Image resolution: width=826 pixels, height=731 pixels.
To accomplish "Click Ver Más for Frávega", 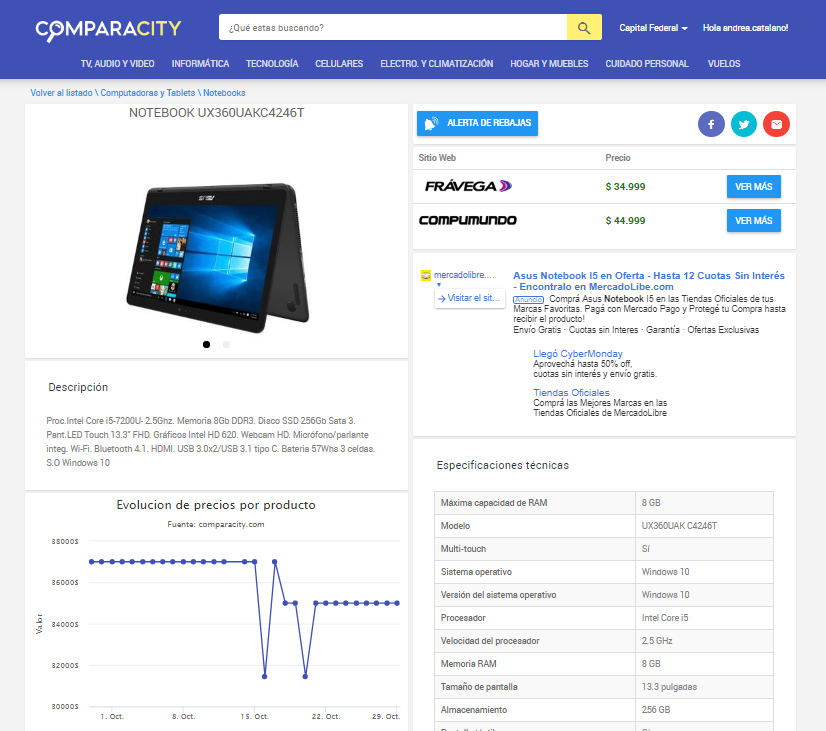I will point(754,186).
